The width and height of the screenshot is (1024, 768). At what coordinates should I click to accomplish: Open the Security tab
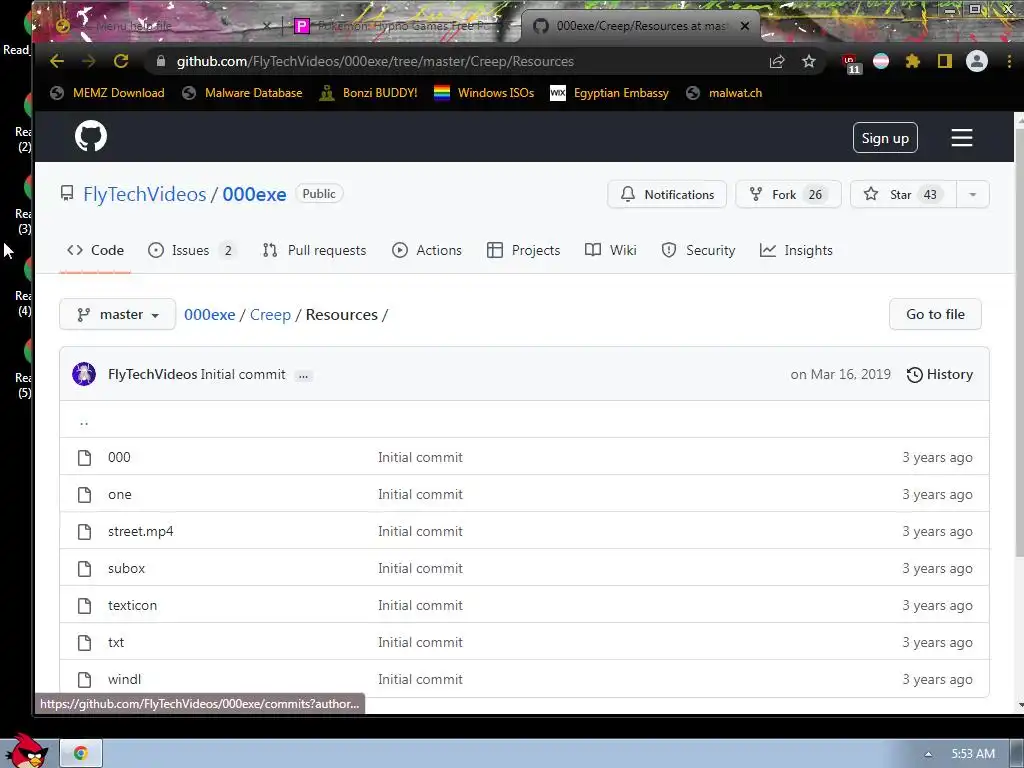point(698,250)
